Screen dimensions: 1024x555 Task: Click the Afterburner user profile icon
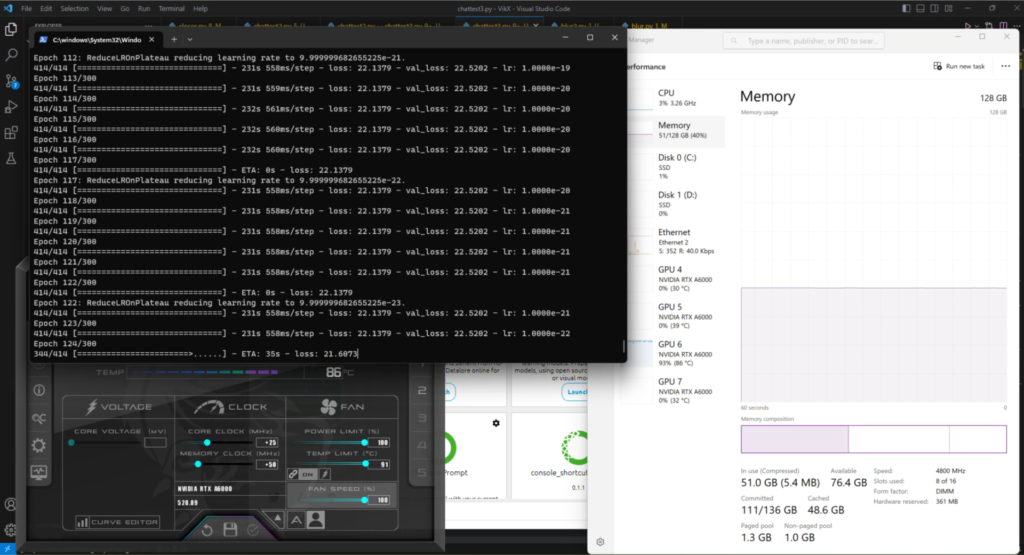(x=316, y=519)
